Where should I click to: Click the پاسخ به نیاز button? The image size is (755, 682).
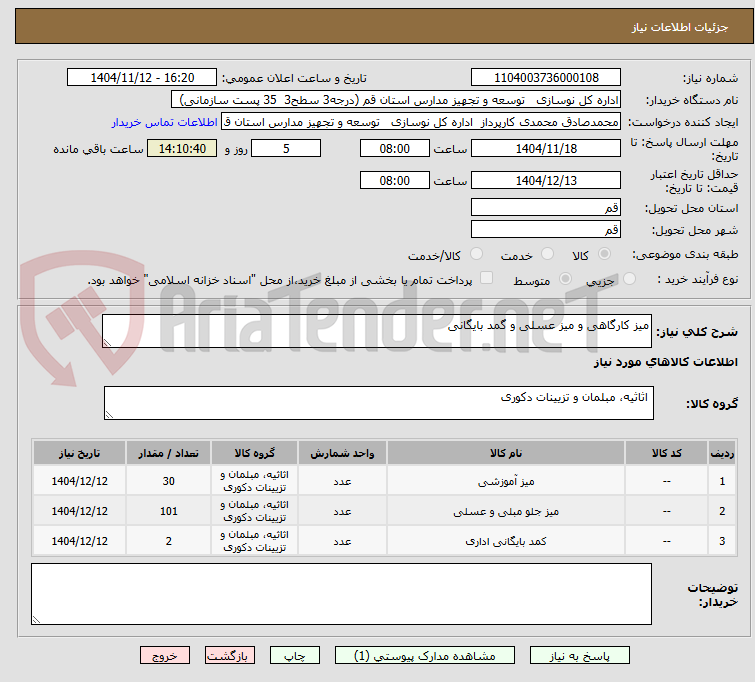pyautogui.click(x=580, y=656)
